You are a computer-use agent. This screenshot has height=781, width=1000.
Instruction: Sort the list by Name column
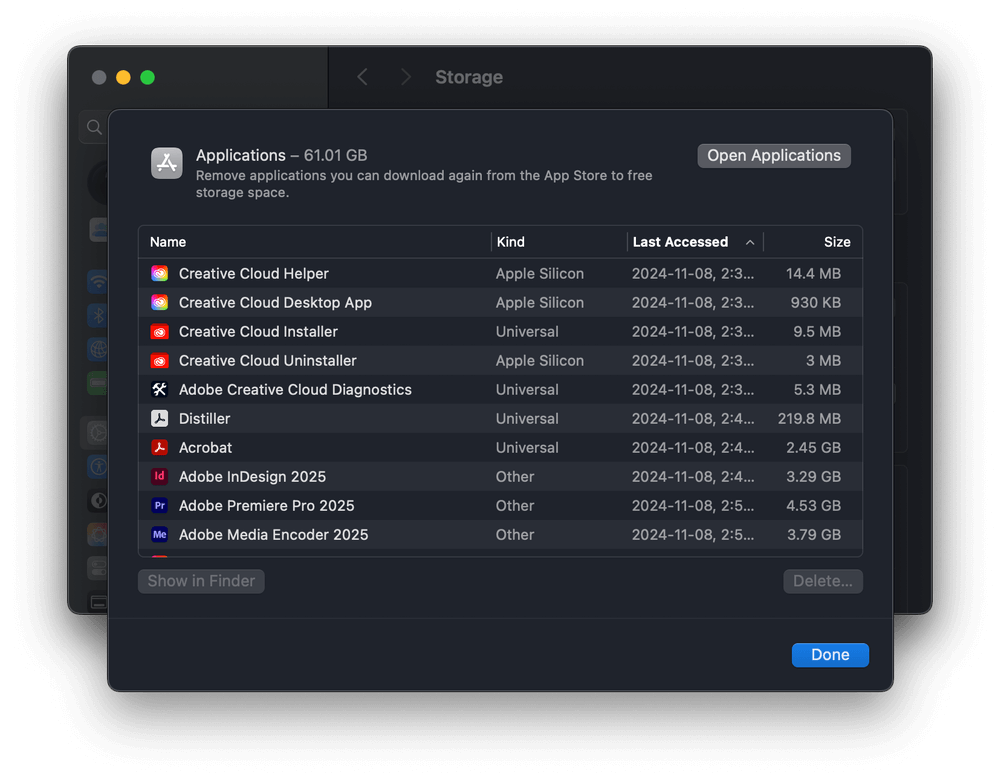pos(168,242)
